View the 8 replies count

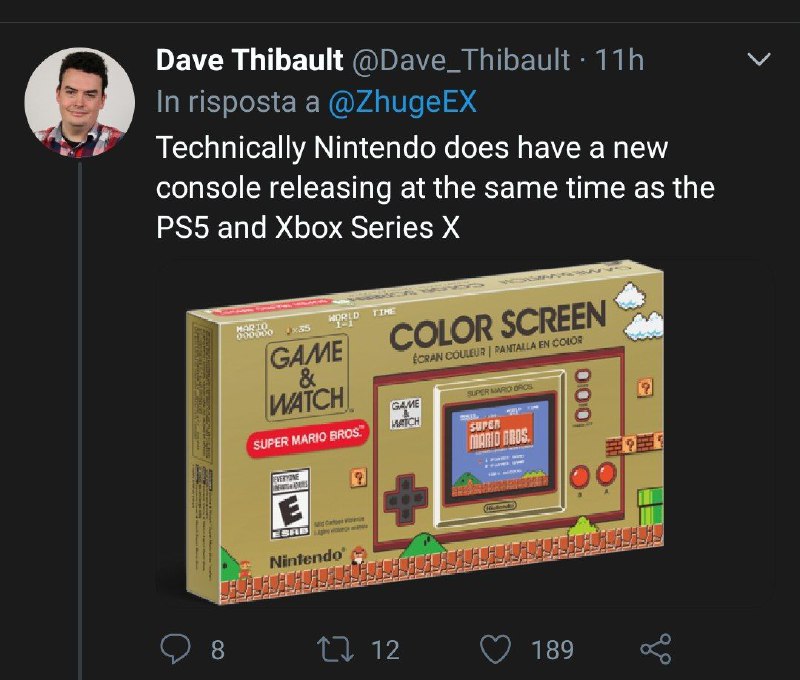coord(217,651)
